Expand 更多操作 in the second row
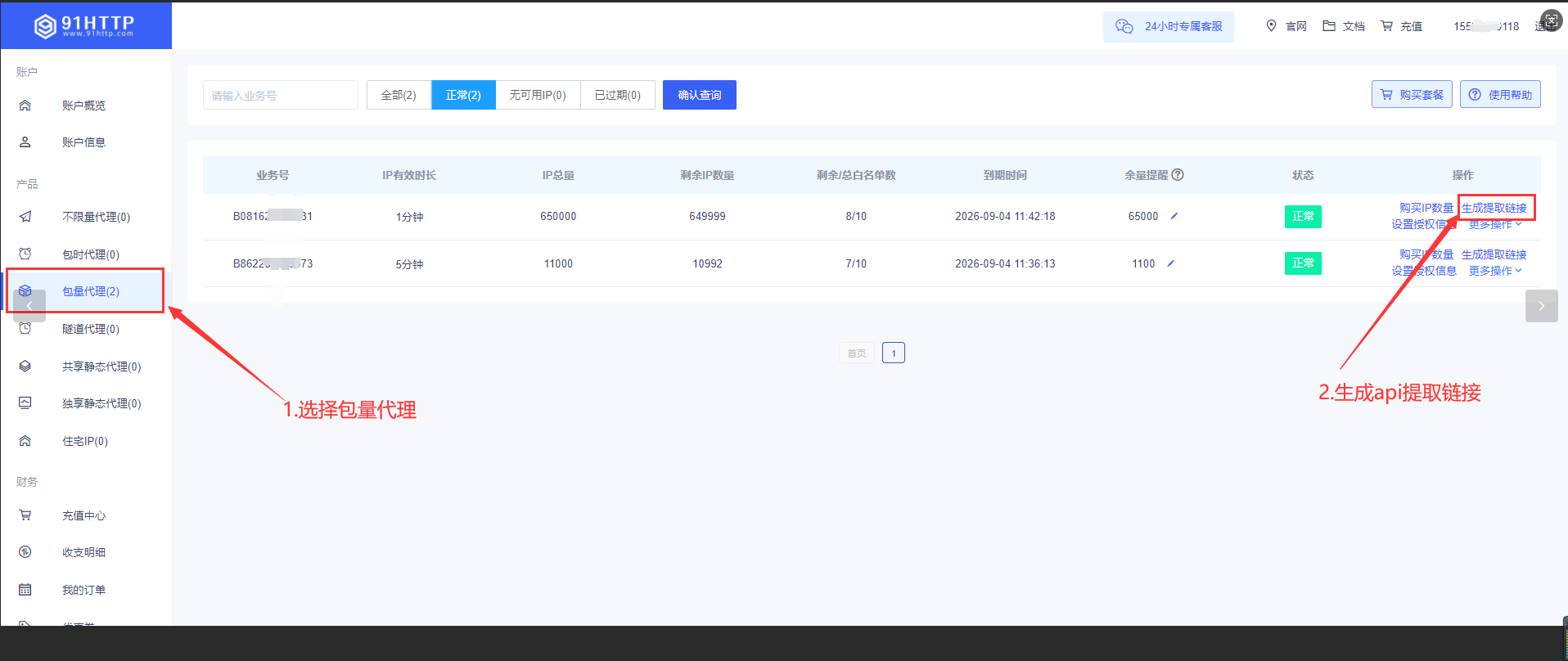The image size is (1568, 661). [x=1495, y=271]
